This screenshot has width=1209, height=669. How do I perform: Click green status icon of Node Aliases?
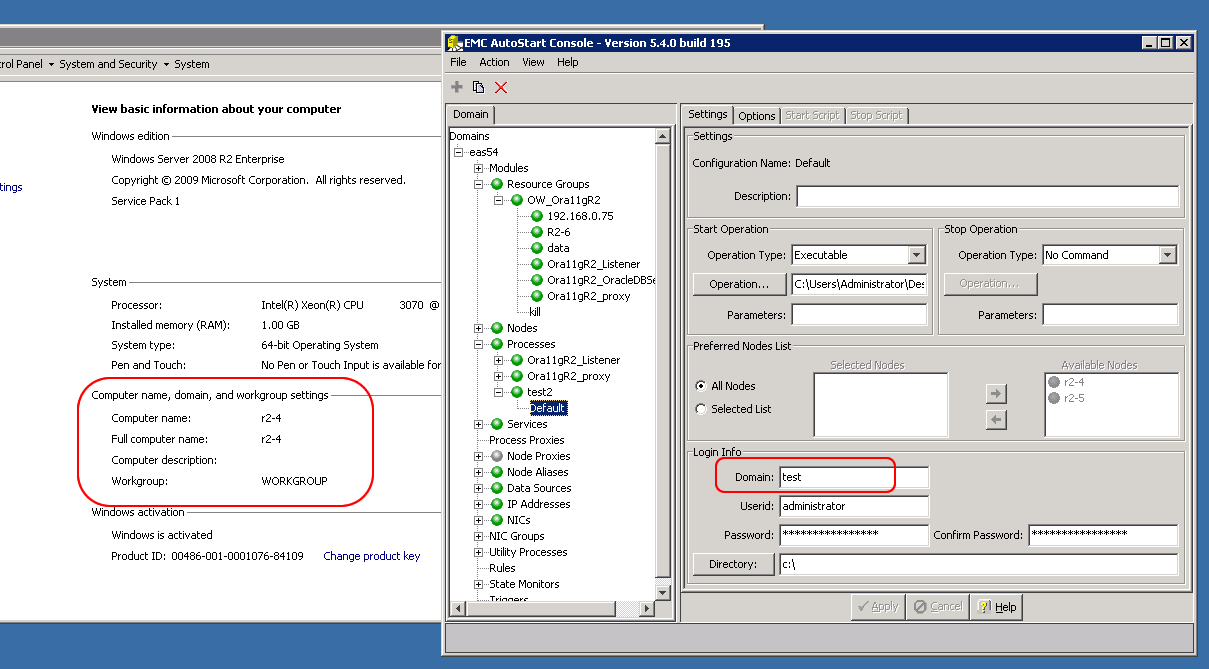(x=496, y=472)
